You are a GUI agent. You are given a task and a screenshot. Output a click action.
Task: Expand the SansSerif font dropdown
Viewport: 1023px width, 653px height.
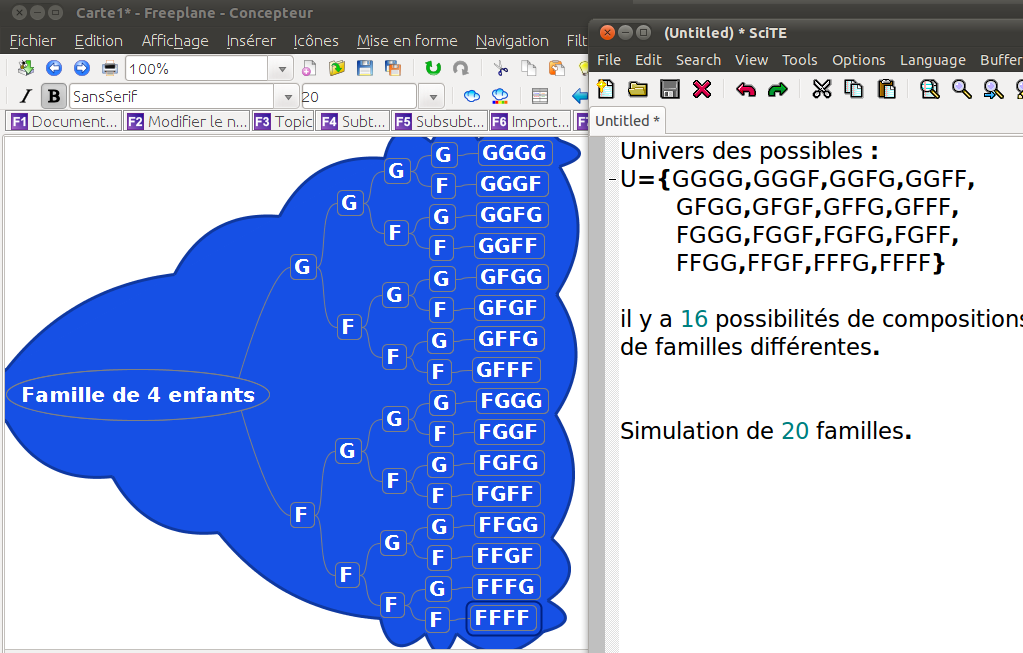coord(288,97)
